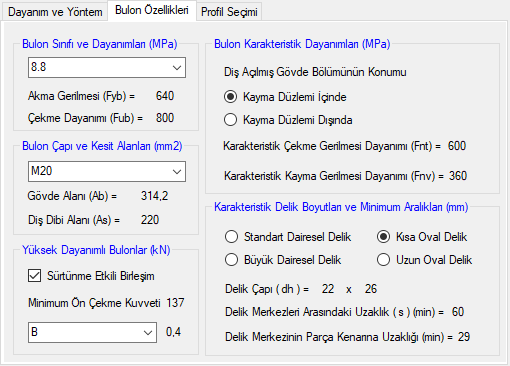Viewport: 510px width, 366px height.
Task: Open the bolt class 8.8 dropdown
Action: [x=107, y=68]
